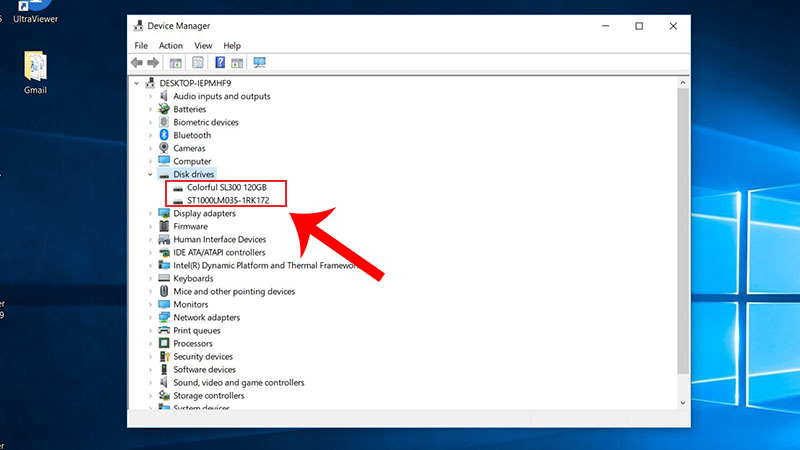The height and width of the screenshot is (450, 800).
Task: Click the Back arrow in toolbar
Action: tap(137, 62)
